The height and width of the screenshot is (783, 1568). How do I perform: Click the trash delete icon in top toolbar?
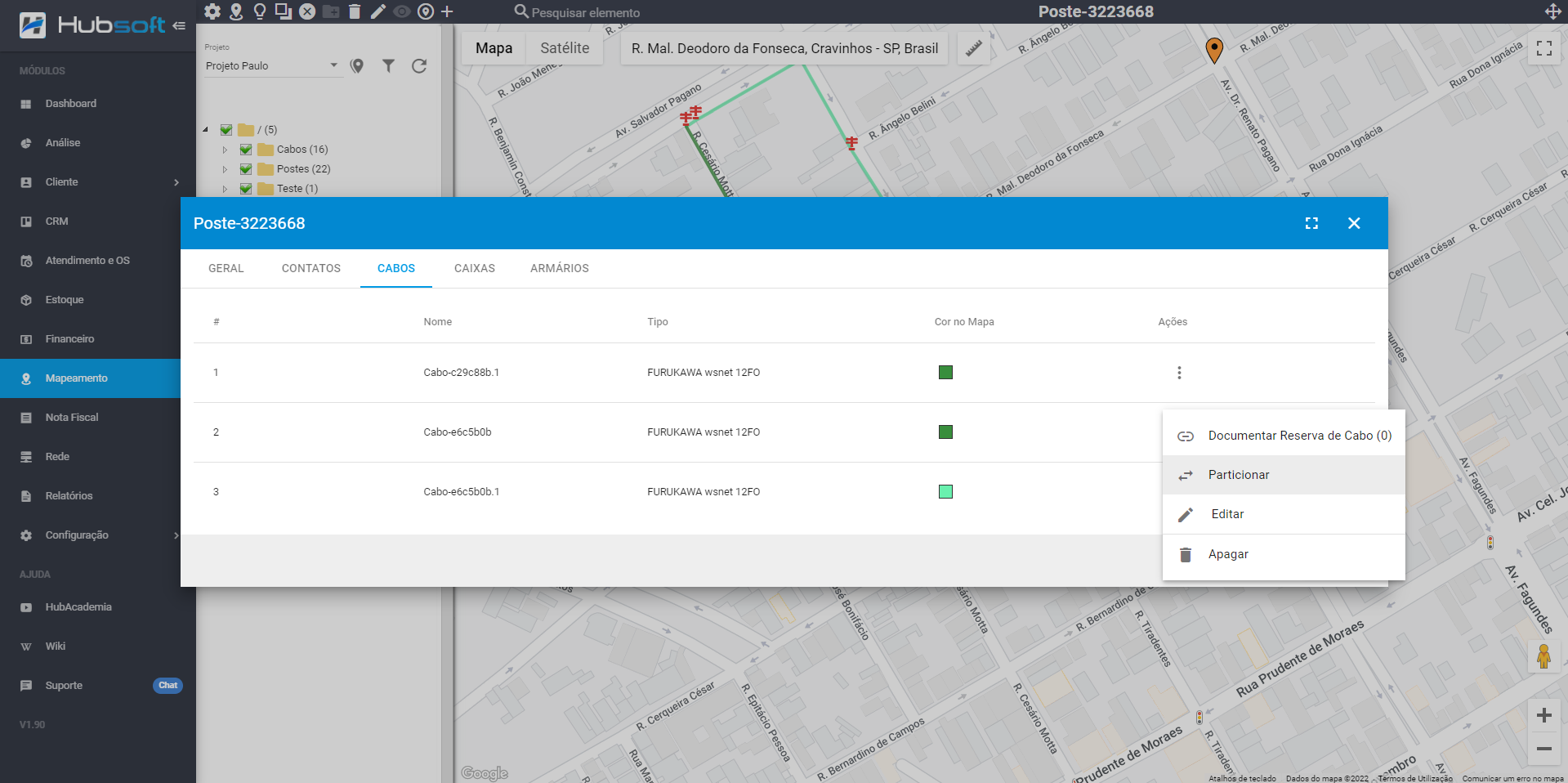pyautogui.click(x=355, y=11)
